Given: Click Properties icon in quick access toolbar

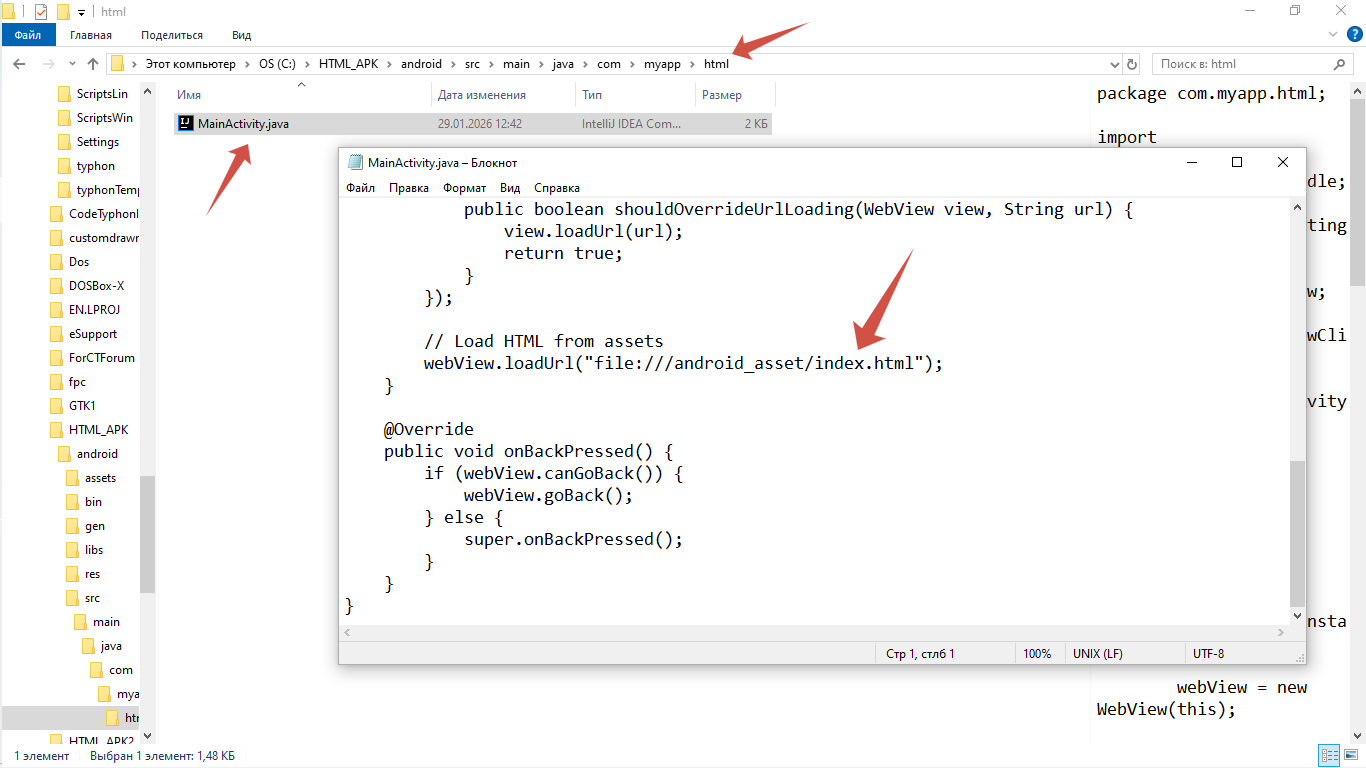Looking at the screenshot, I should (x=41, y=12).
